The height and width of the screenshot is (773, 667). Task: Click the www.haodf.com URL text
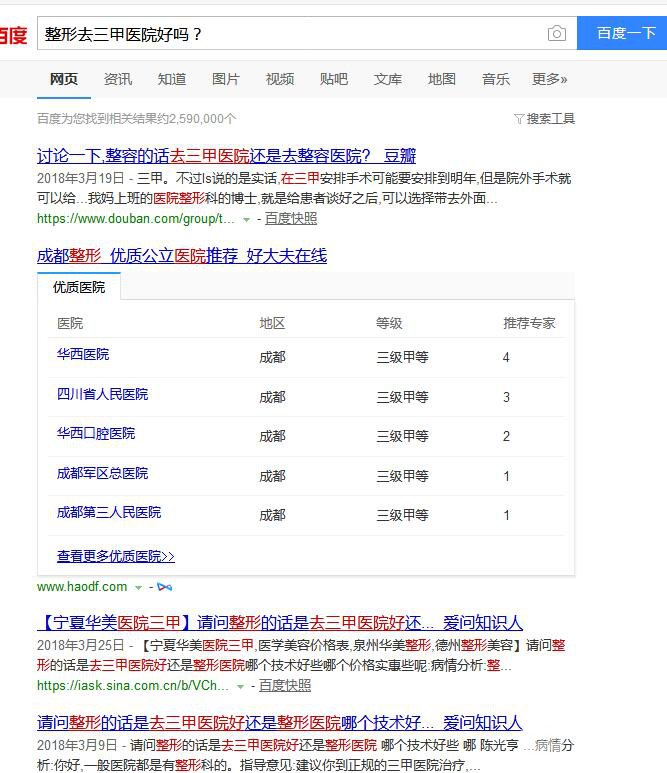(82, 587)
